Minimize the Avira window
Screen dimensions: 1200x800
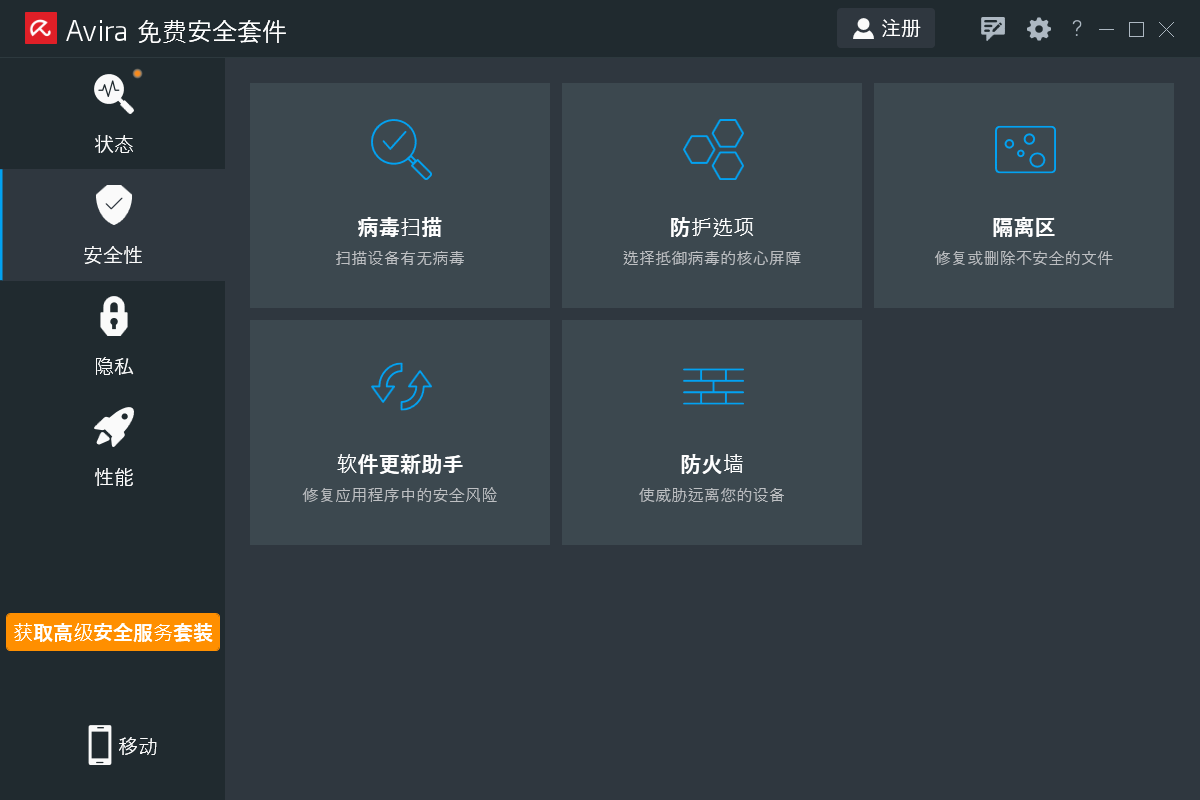tap(1106, 29)
